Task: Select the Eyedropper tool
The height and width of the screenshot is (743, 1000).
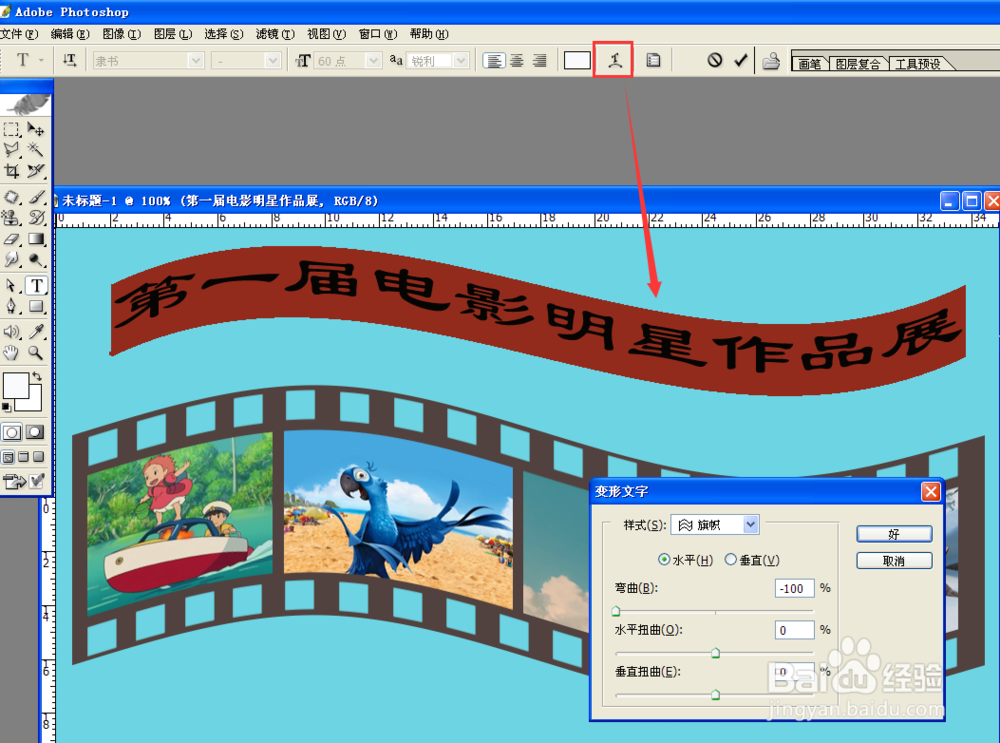Action: click(x=36, y=332)
